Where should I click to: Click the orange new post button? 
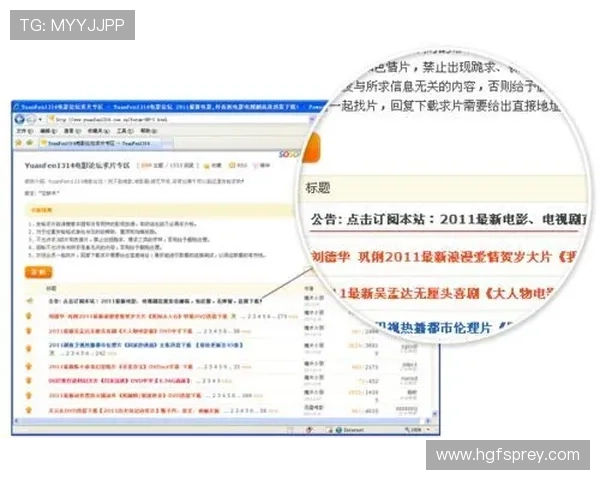[x=38, y=273]
